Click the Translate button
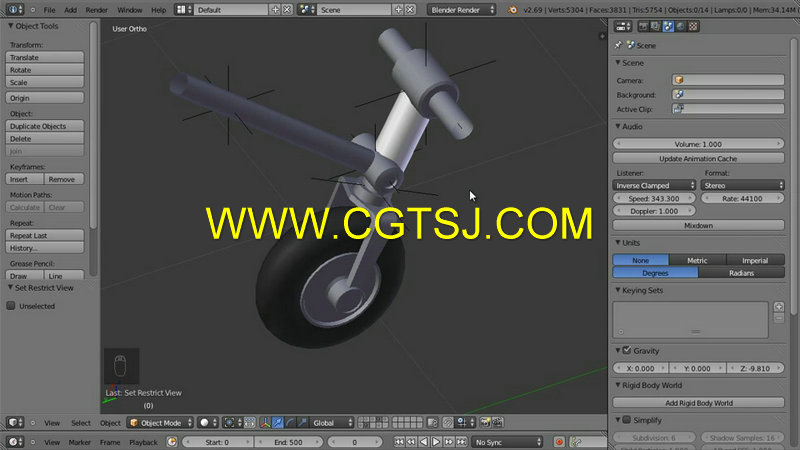This screenshot has width=800, height=450. point(45,57)
